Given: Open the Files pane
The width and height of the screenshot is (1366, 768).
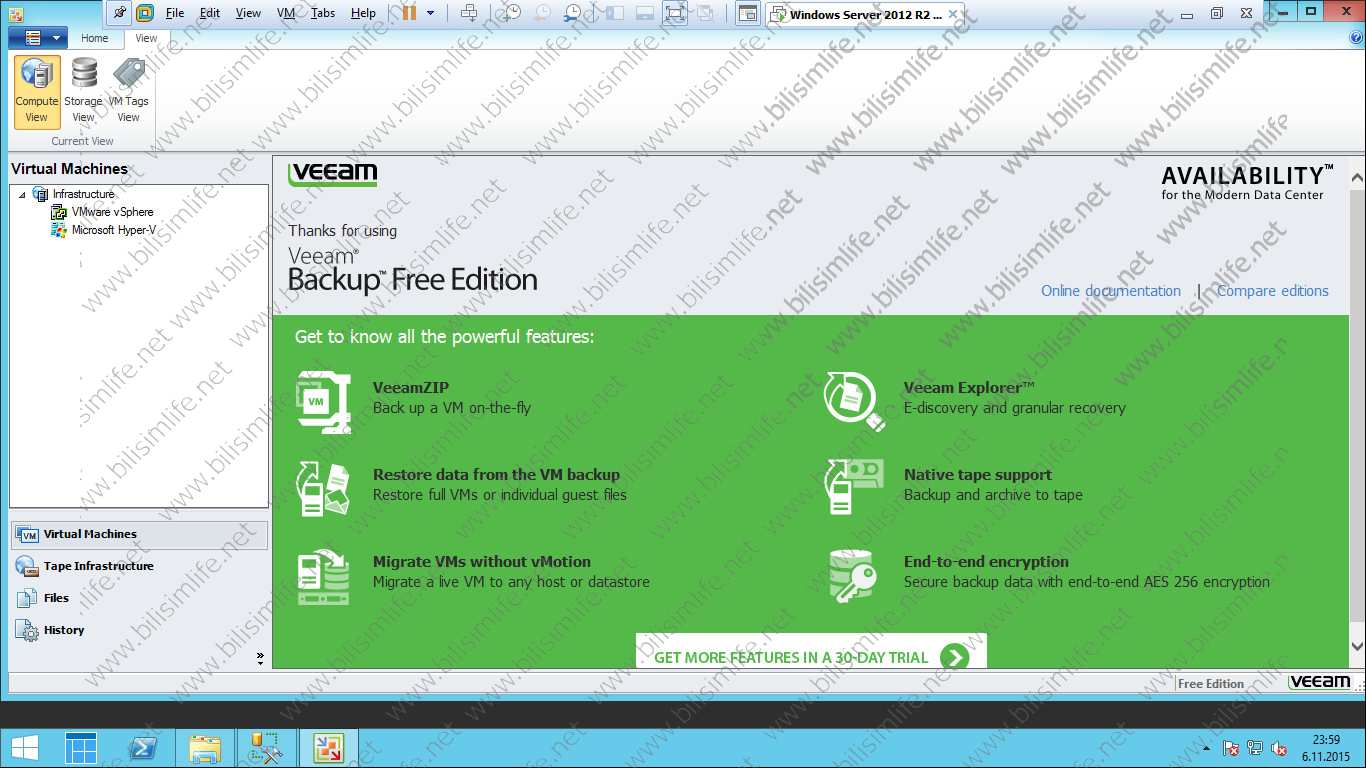Looking at the screenshot, I should point(139,598).
